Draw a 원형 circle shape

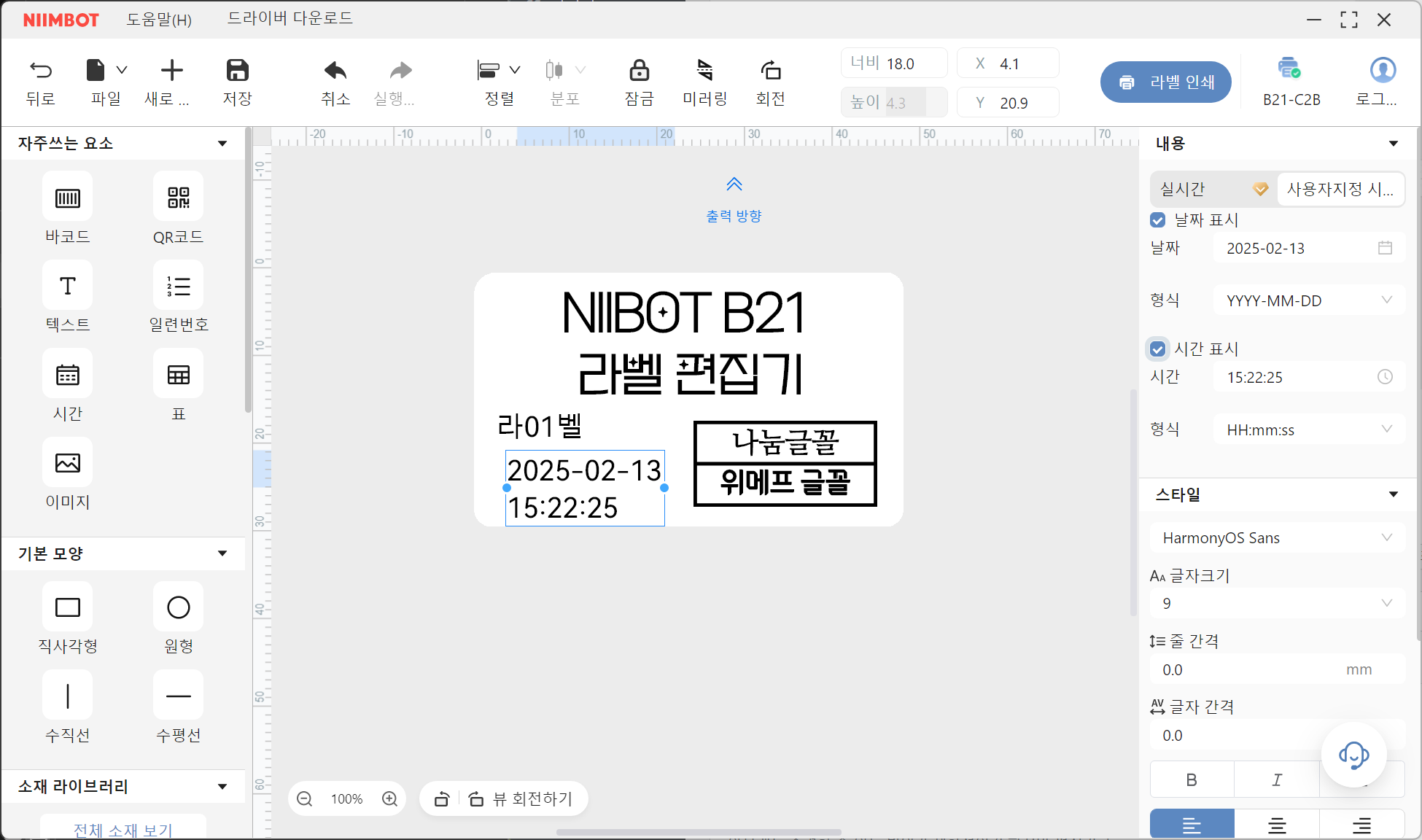click(179, 607)
